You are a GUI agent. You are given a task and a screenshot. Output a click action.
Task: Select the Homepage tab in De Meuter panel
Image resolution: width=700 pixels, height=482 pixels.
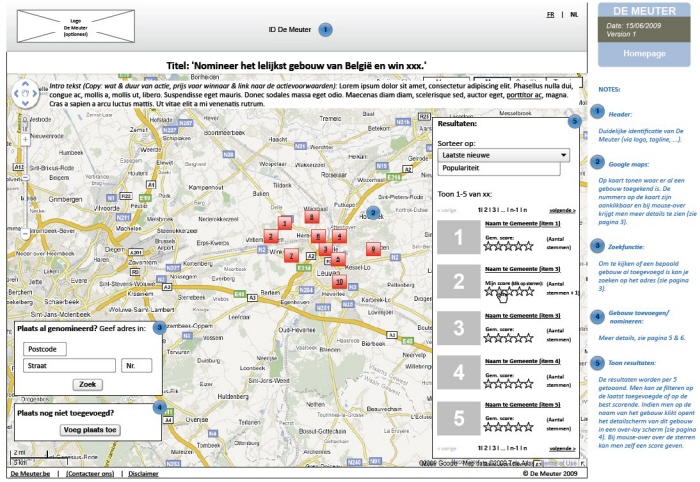[644, 53]
